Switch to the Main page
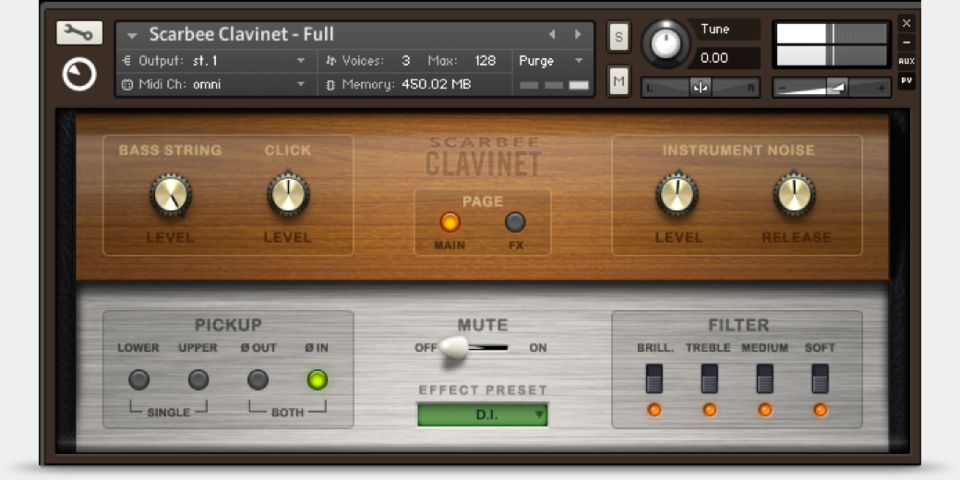Screen dimensions: 960x480 point(450,222)
